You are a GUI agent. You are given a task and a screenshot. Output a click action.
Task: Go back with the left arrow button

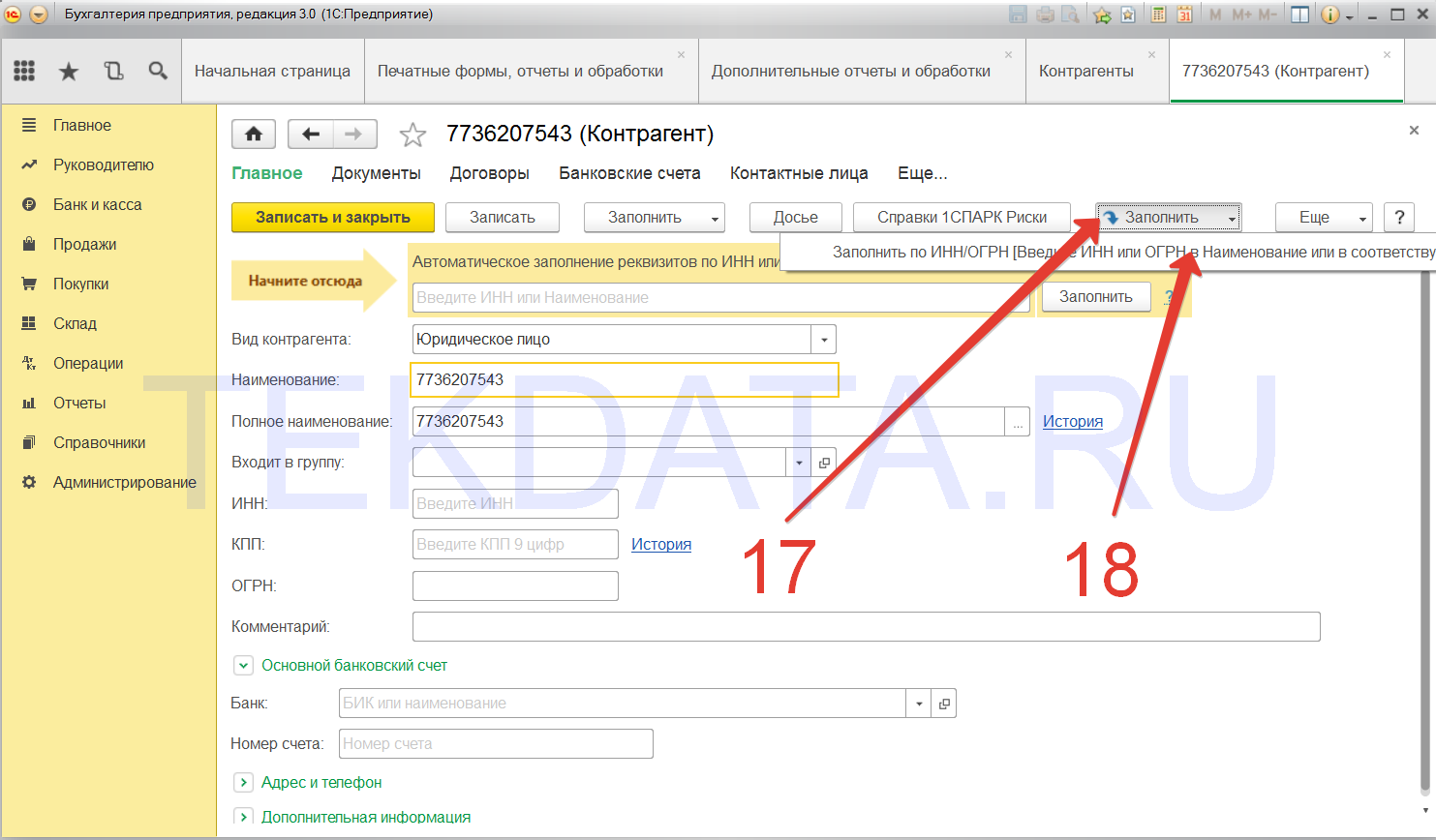coord(311,135)
